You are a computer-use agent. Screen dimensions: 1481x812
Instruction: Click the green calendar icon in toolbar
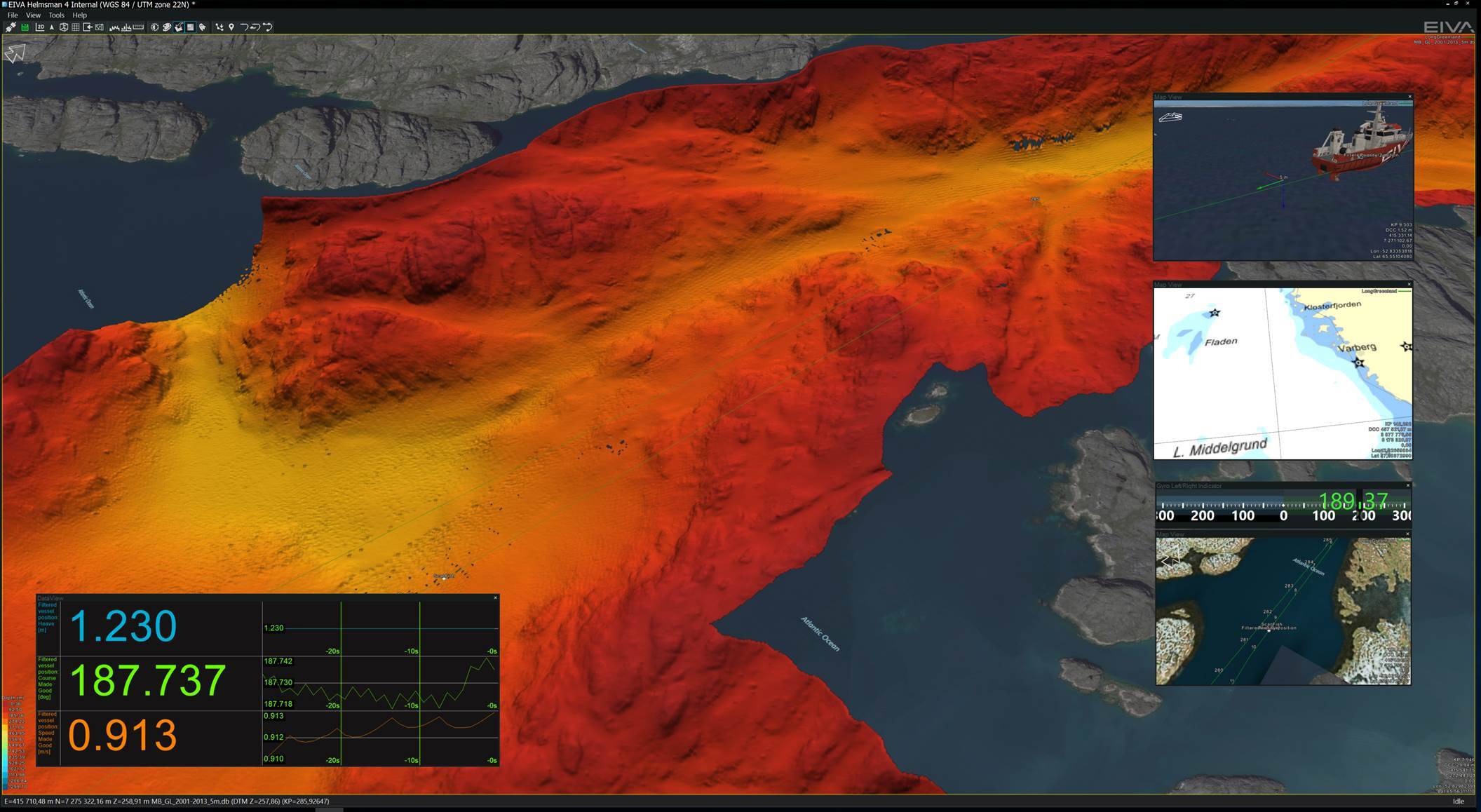[x=25, y=27]
